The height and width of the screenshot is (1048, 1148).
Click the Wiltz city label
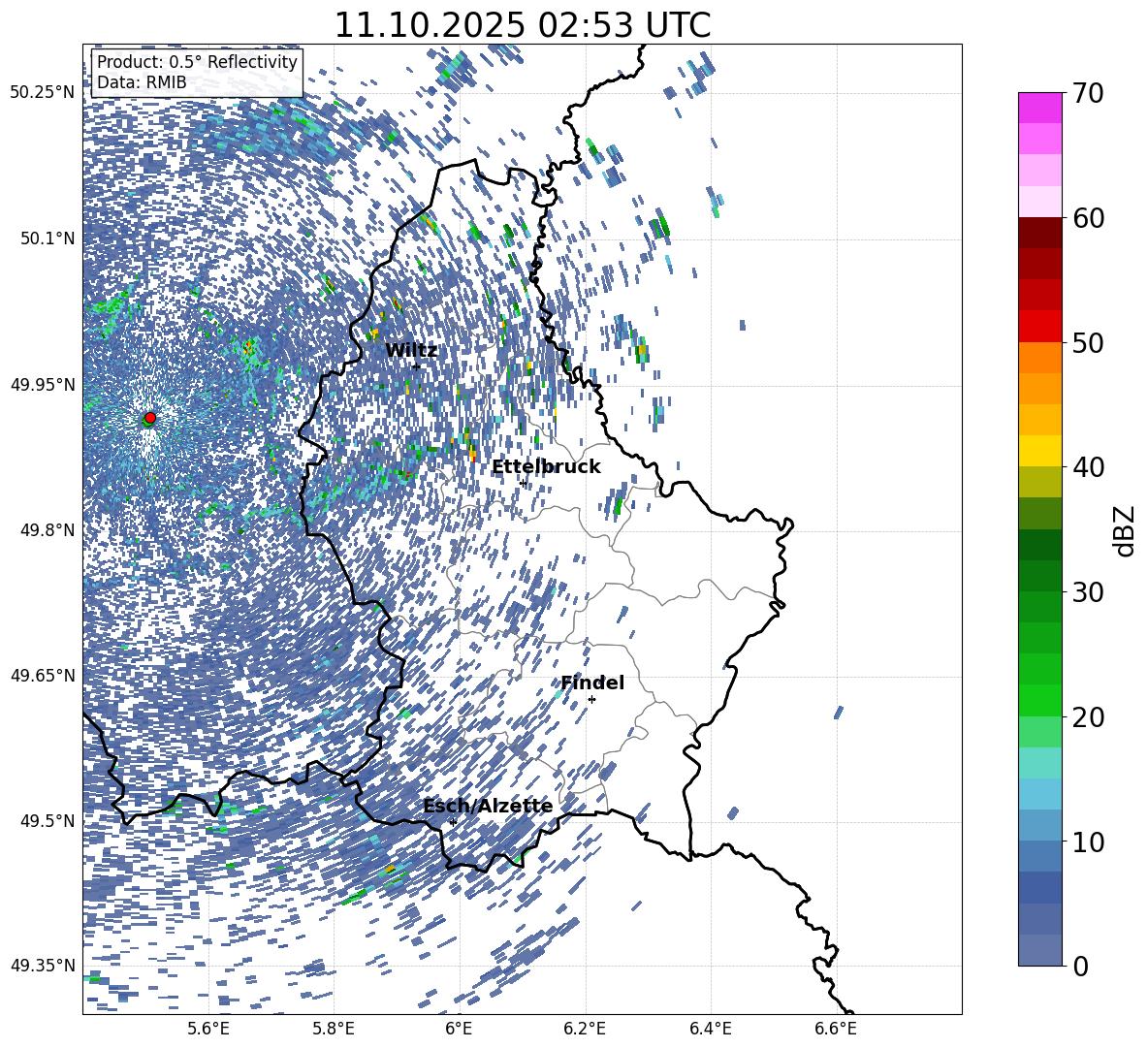[411, 351]
